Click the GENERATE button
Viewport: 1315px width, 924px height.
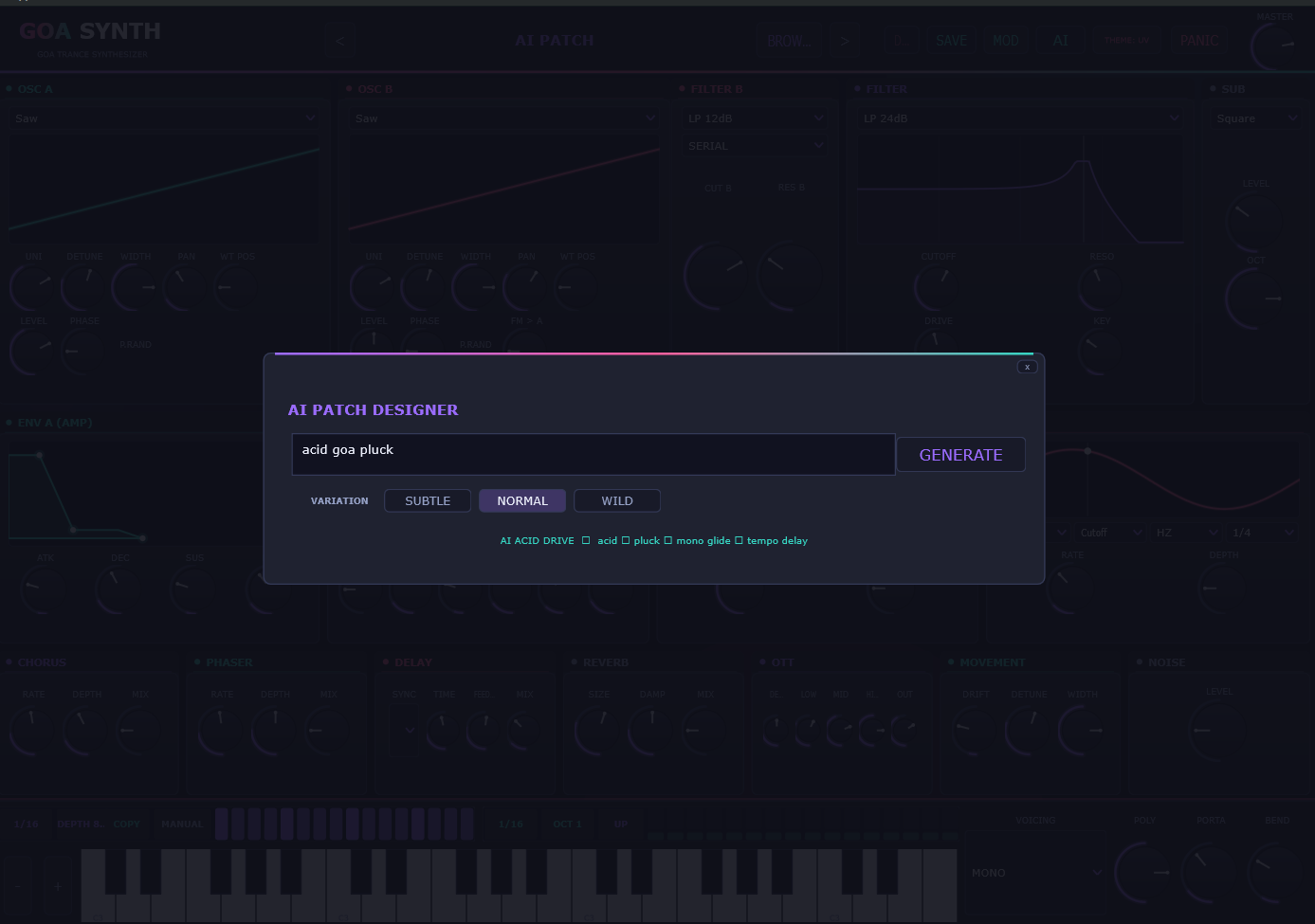coord(960,455)
